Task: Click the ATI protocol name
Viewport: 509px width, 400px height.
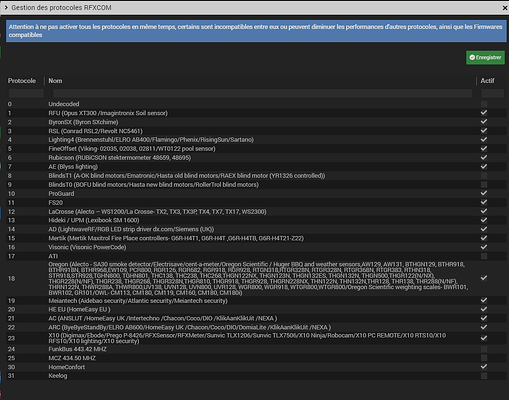Action: click(x=53, y=256)
